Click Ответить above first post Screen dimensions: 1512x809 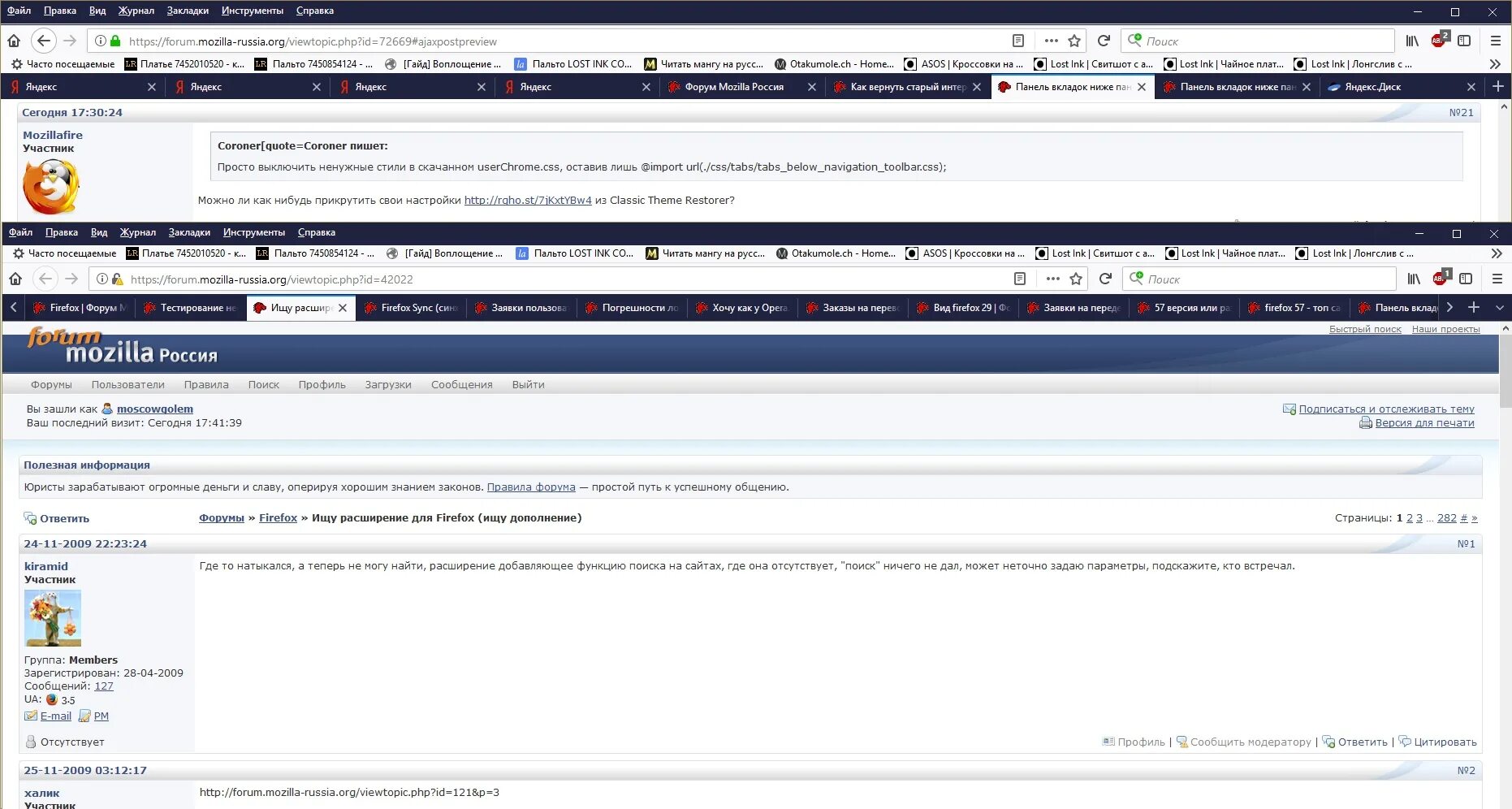point(64,518)
